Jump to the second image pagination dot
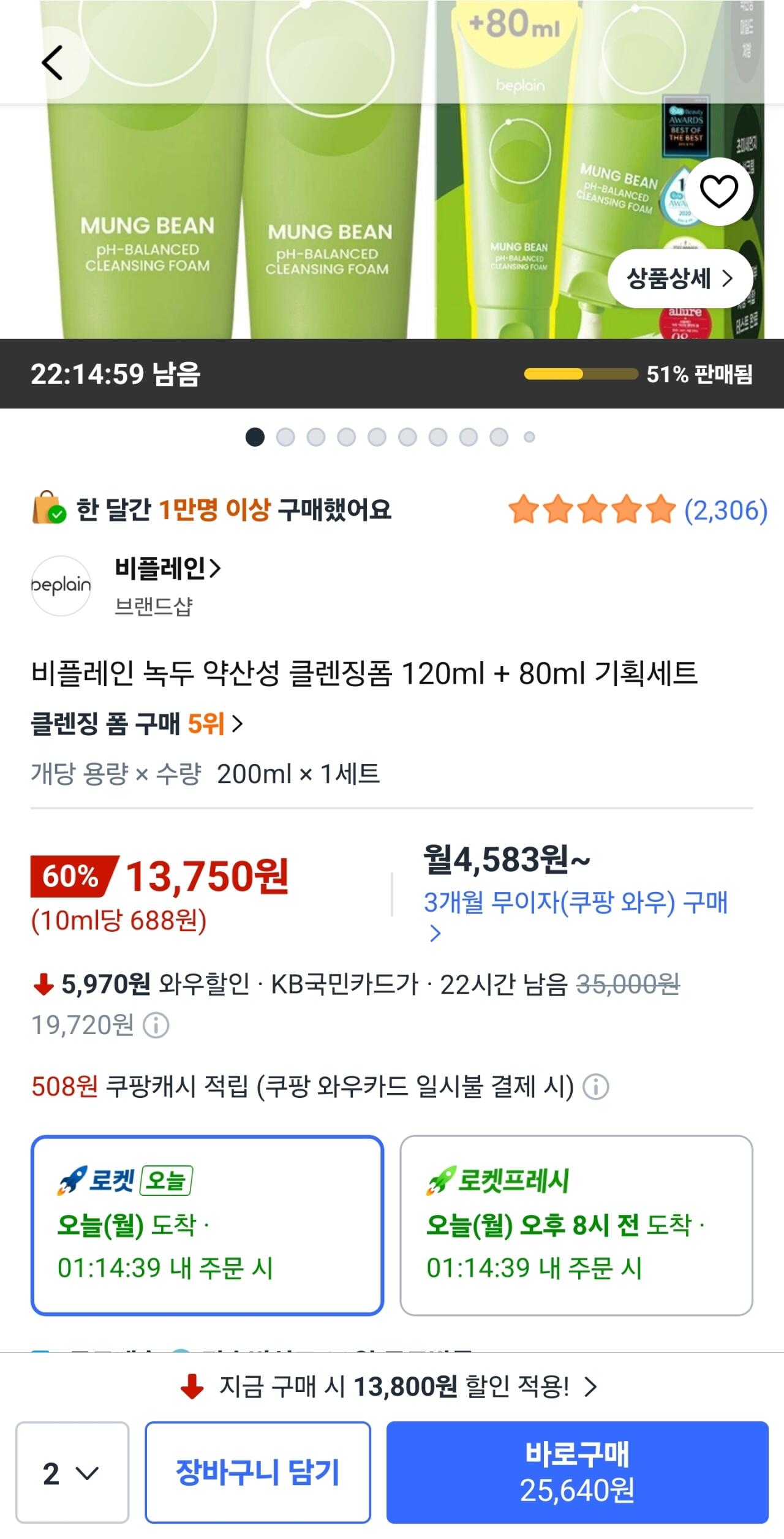 coord(285,437)
